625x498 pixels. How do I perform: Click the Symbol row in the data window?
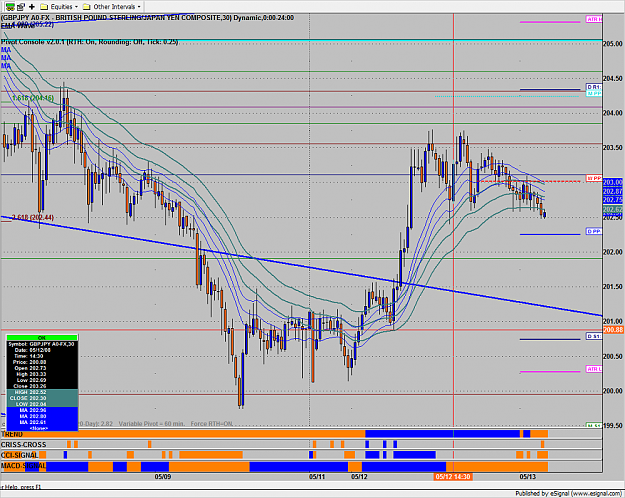pyautogui.click(x=42, y=344)
